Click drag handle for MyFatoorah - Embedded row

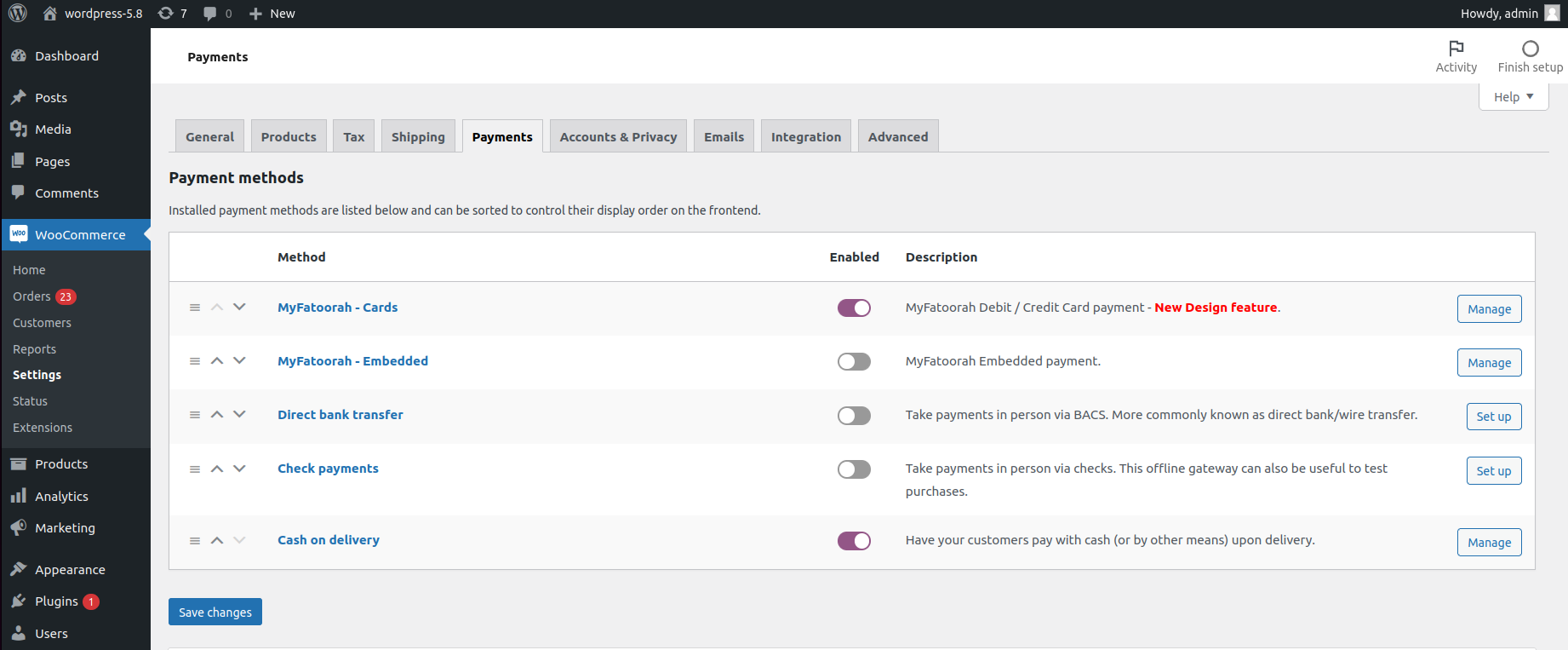tap(195, 361)
